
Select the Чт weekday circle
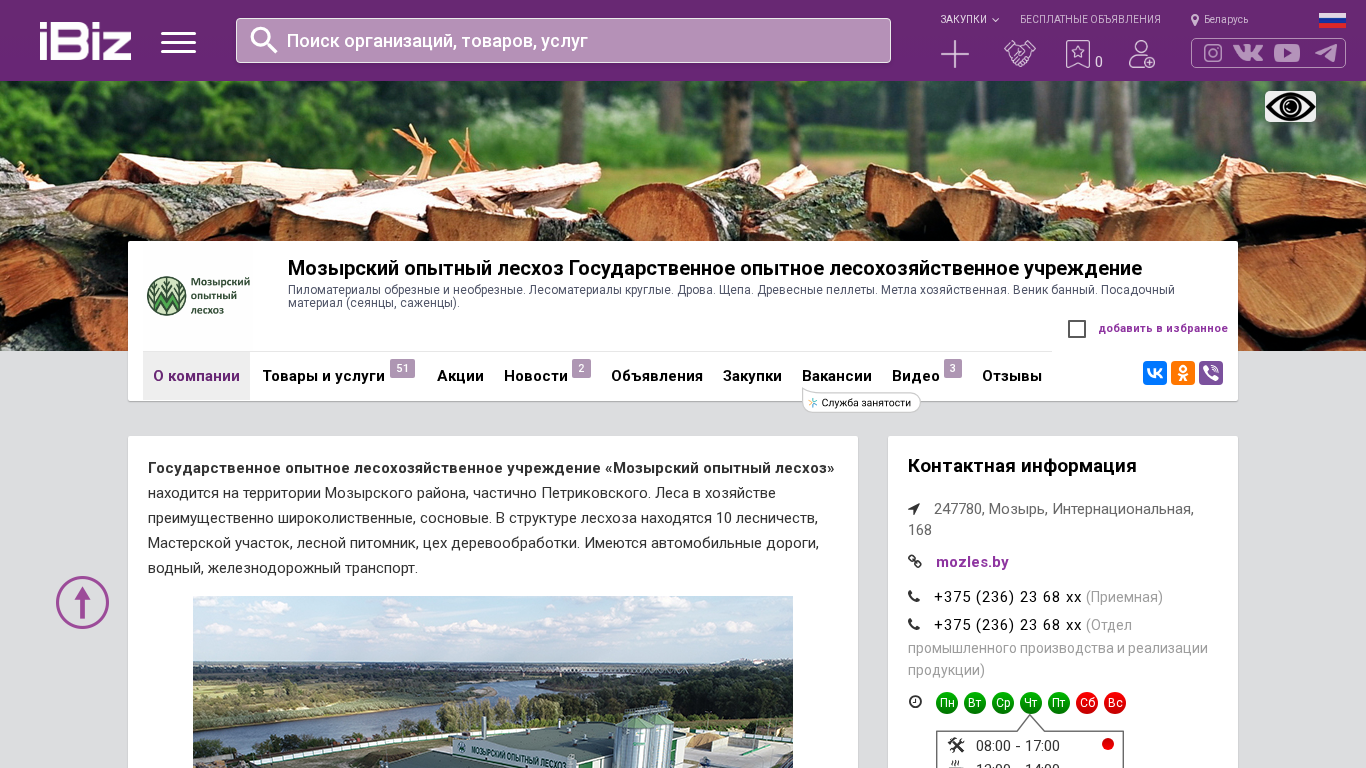[x=1031, y=703]
